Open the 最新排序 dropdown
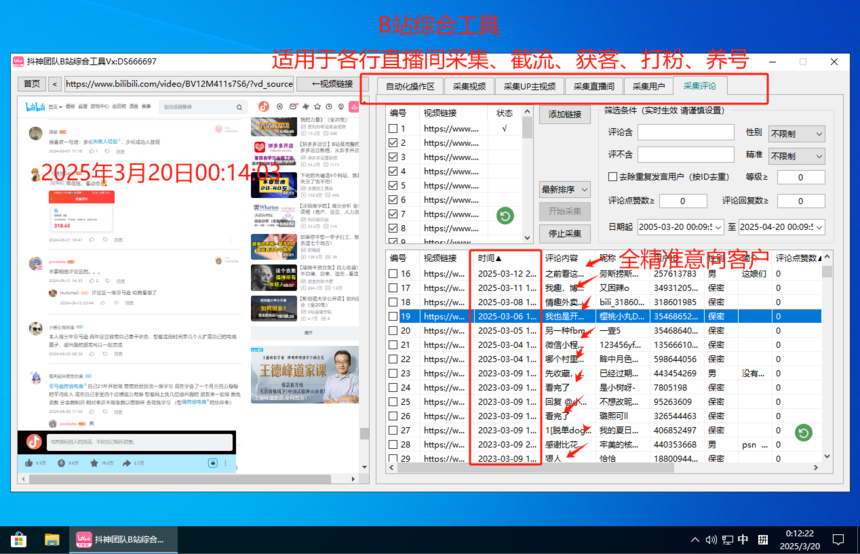 [565, 189]
